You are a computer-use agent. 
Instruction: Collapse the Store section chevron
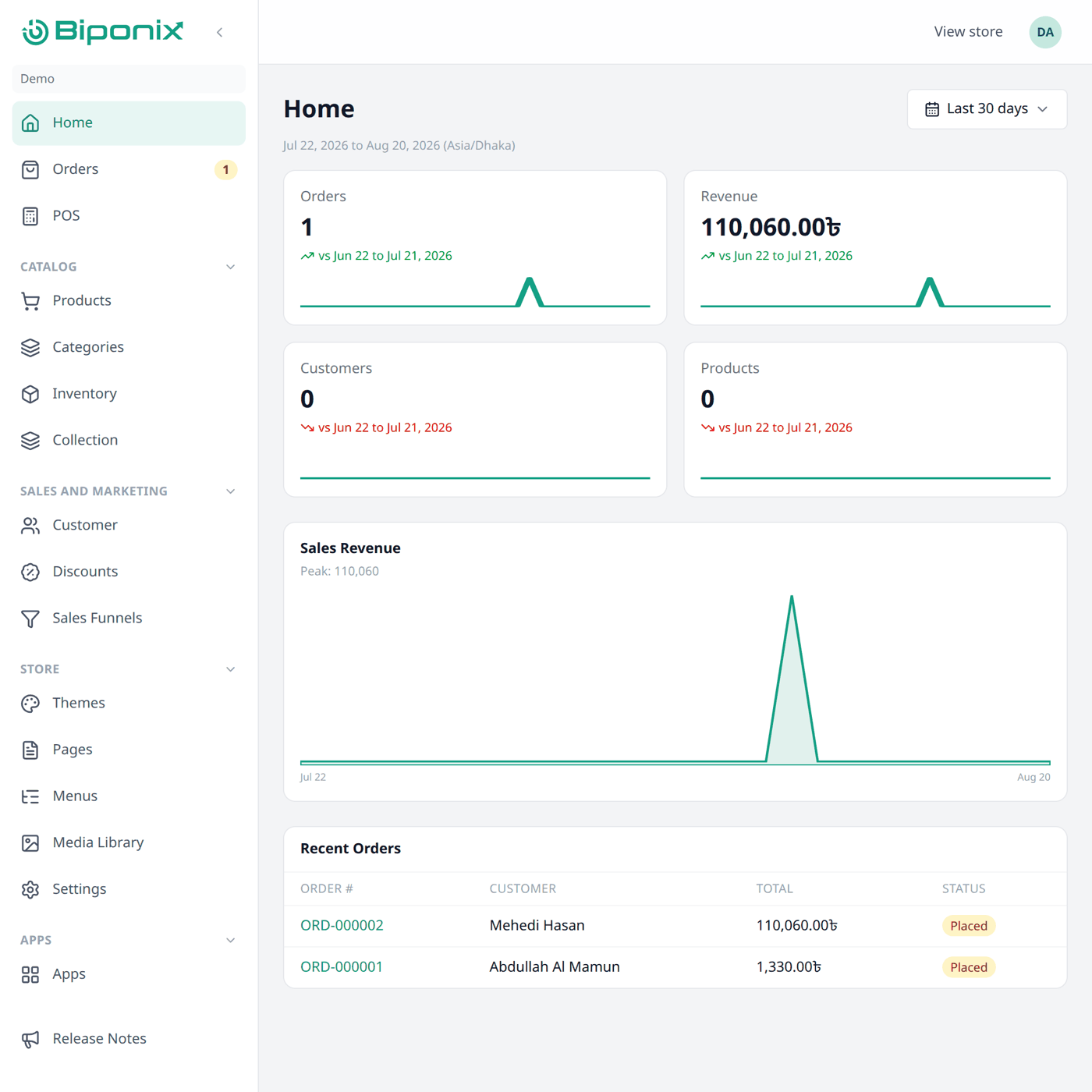(x=231, y=669)
